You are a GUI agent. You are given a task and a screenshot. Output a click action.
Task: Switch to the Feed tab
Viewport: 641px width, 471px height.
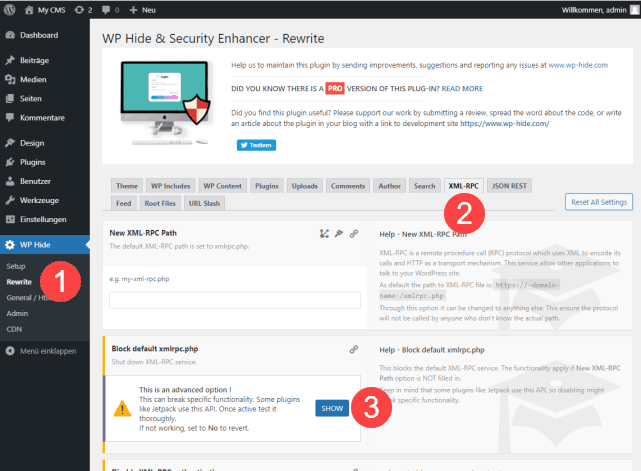tap(123, 203)
